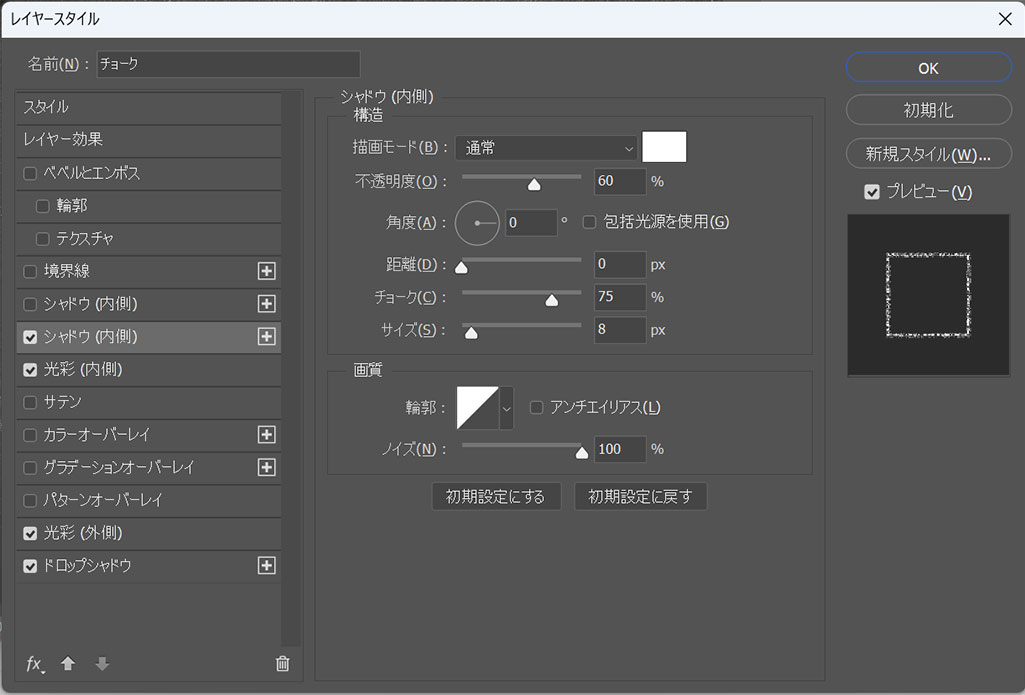Enable the カラーオーバーレイ checkbox

click(x=30, y=435)
